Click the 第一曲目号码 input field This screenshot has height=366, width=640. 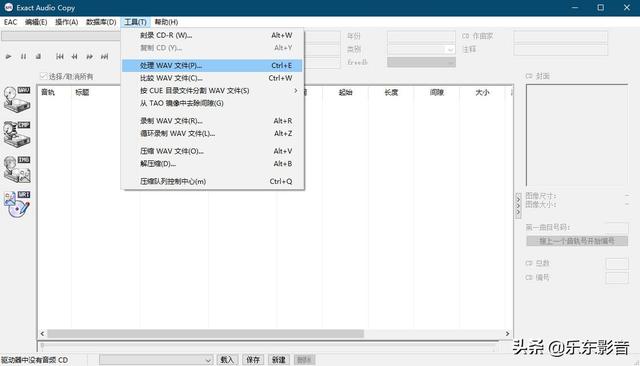pos(617,227)
